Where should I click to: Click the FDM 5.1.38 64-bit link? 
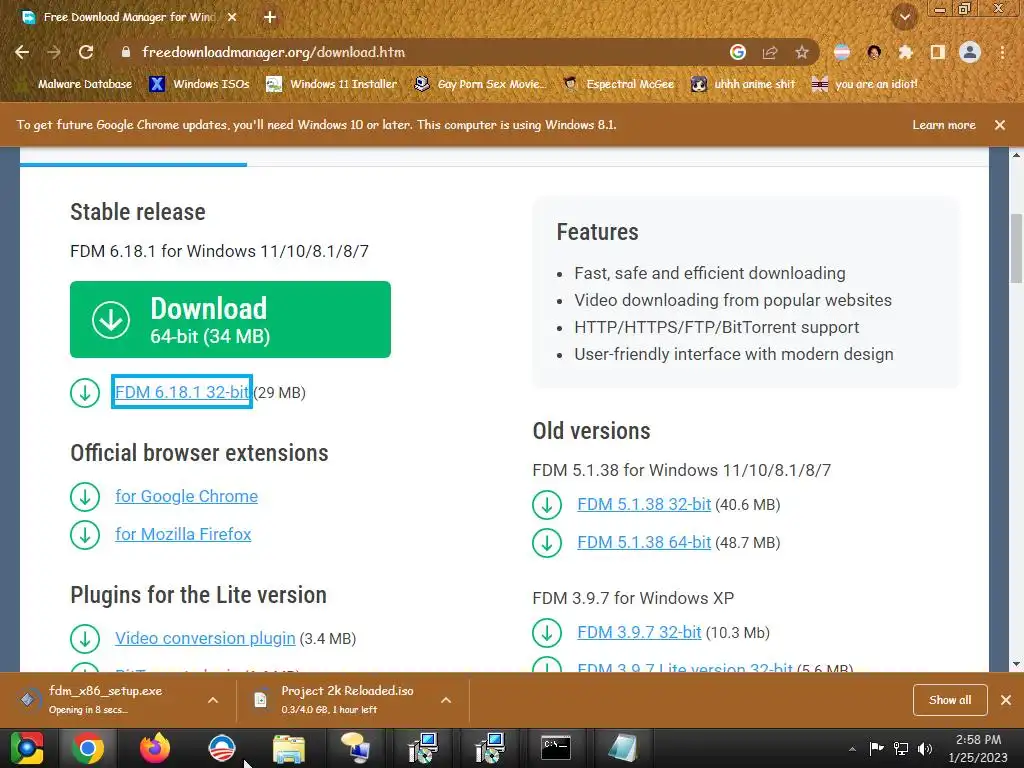[644, 542]
